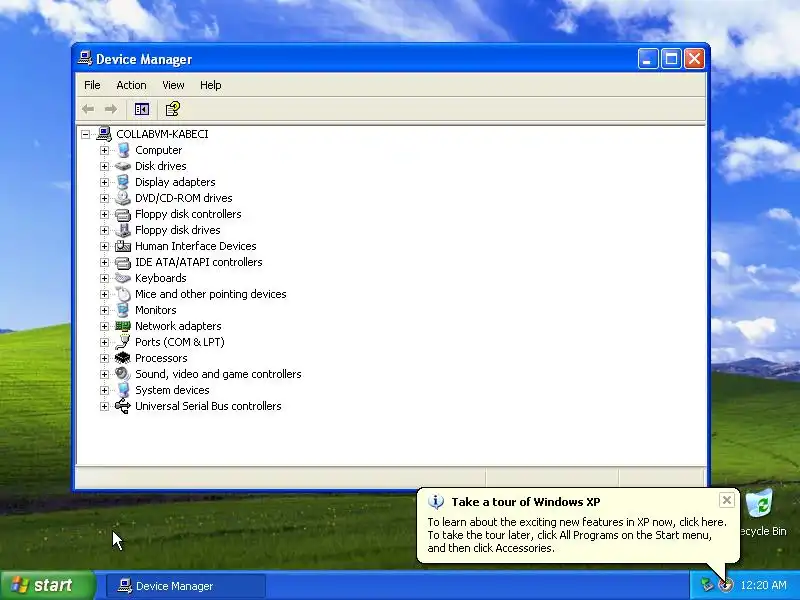Select the COLLABVM-KABECI label
Image resolution: width=800 pixels, height=600 pixels.
click(x=162, y=134)
